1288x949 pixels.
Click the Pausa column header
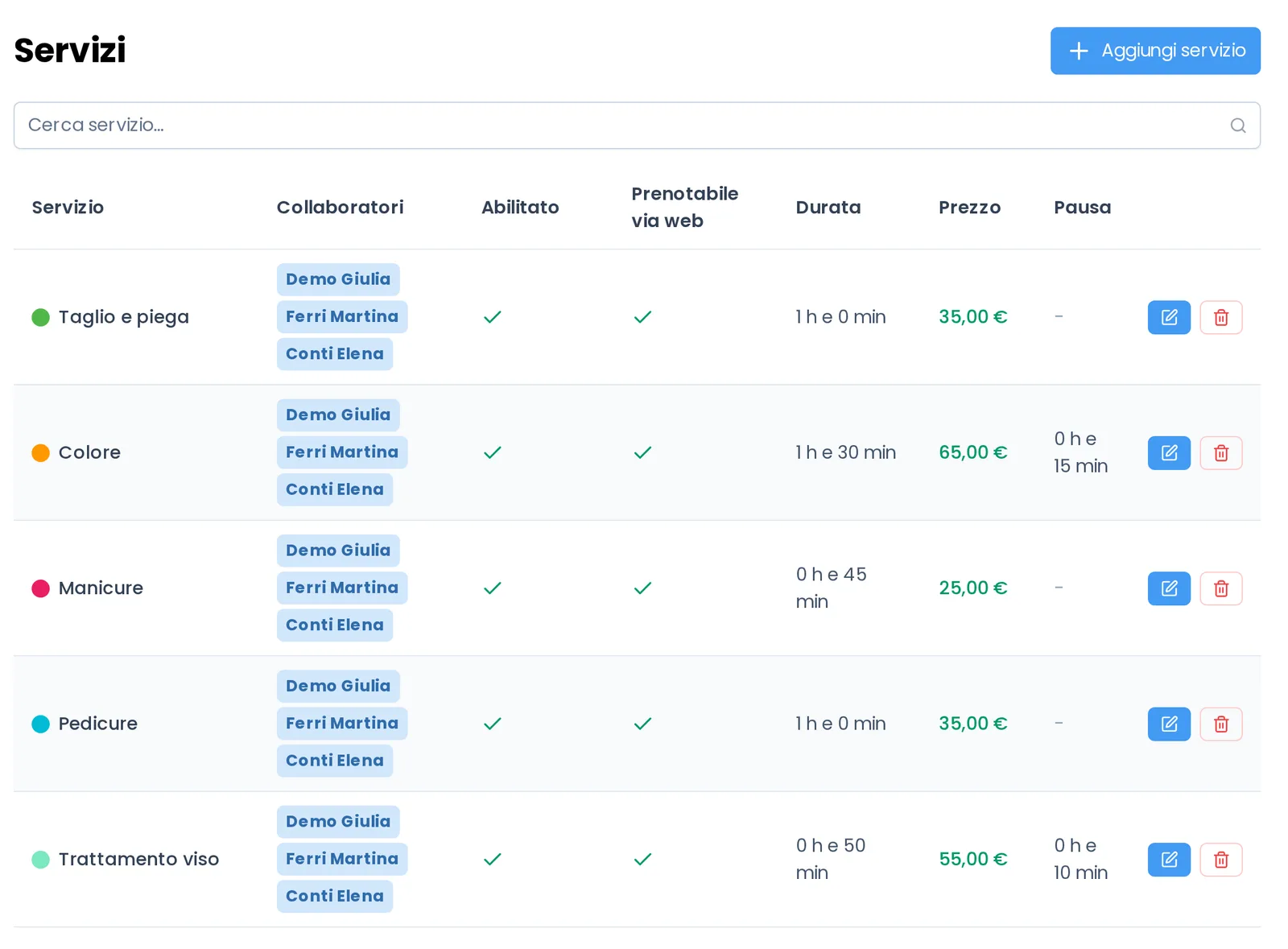point(1083,208)
